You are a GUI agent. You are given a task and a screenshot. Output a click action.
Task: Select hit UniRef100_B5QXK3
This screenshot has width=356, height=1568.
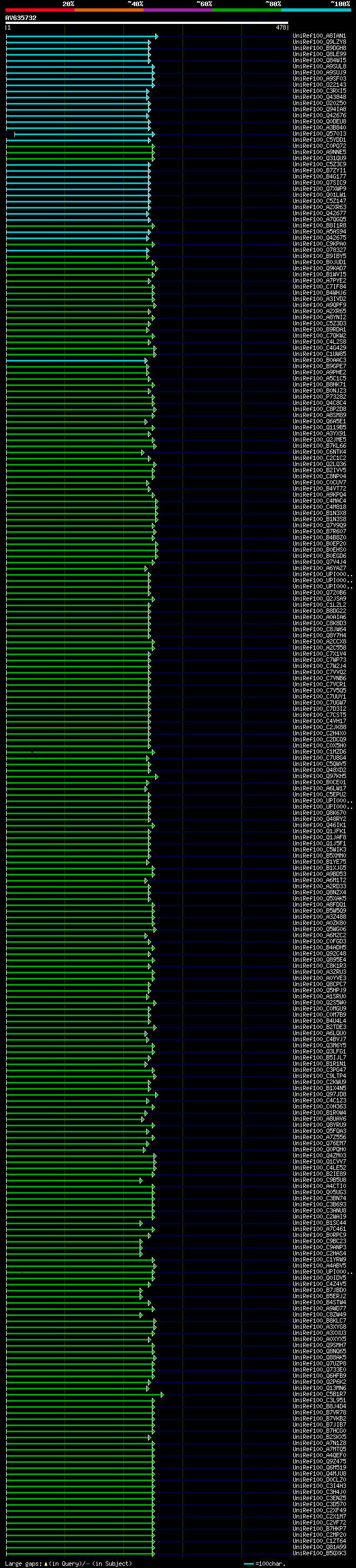319,1553
